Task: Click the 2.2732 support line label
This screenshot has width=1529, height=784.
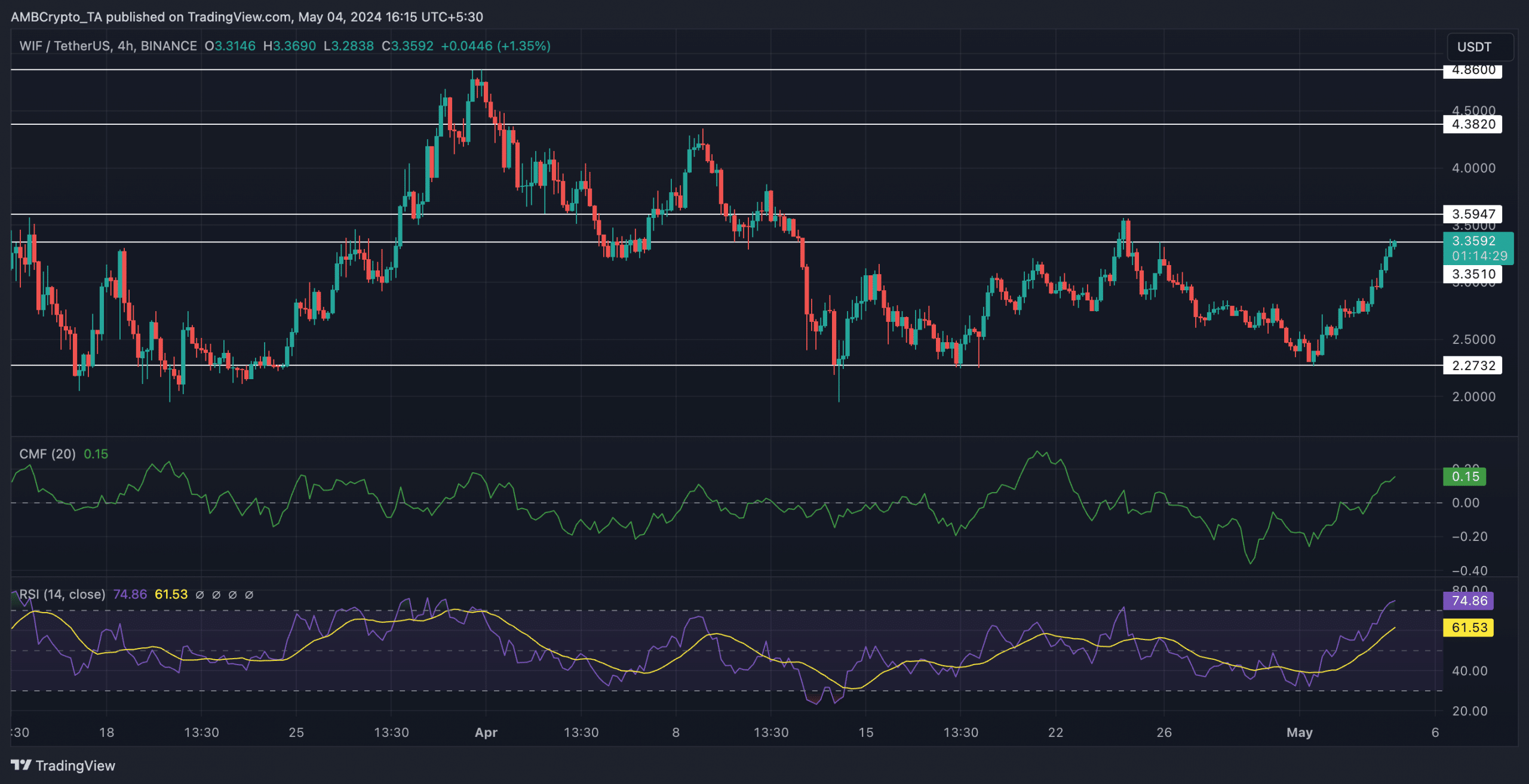Action: [x=1472, y=365]
